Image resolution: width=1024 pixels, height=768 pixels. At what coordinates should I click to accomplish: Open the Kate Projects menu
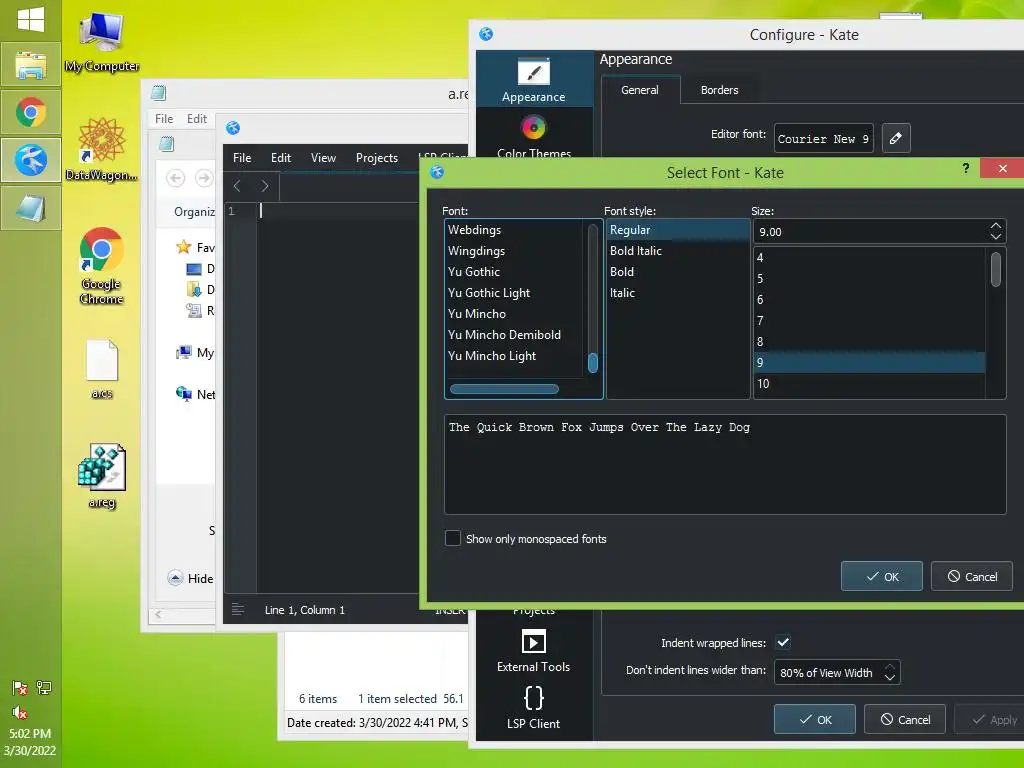pyautogui.click(x=377, y=157)
